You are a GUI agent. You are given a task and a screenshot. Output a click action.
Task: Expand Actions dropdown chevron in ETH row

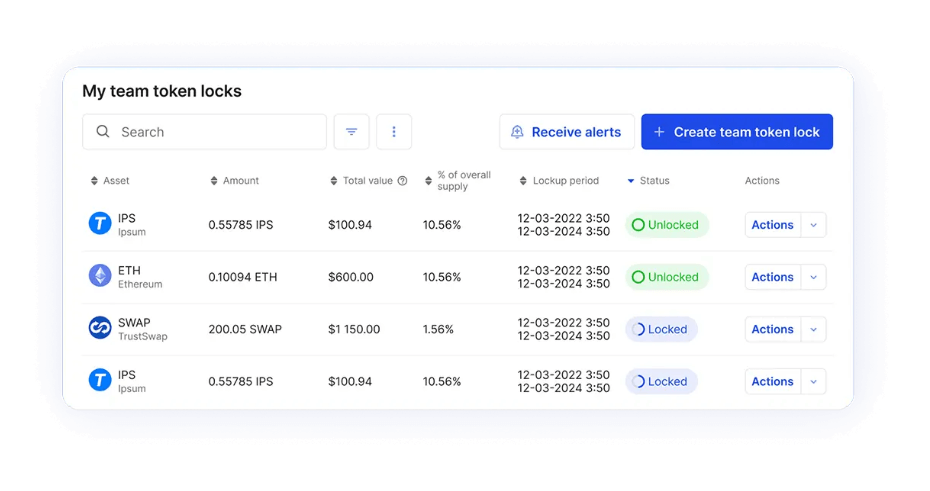tap(814, 277)
